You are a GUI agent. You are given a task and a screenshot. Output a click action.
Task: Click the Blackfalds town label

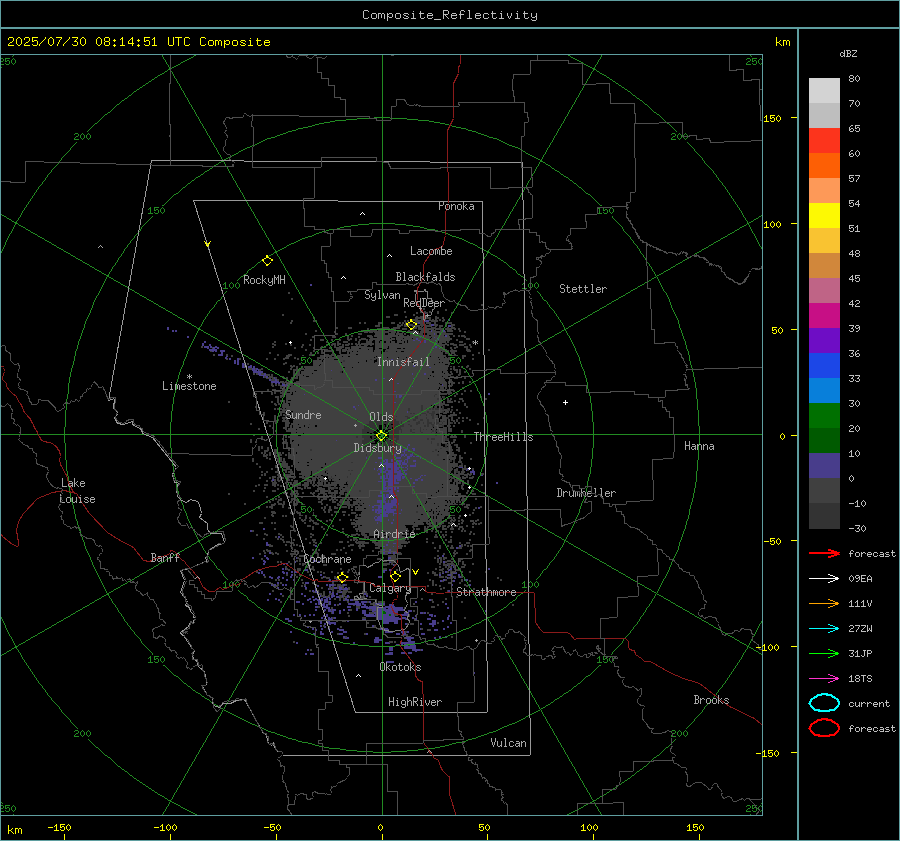pyautogui.click(x=425, y=277)
